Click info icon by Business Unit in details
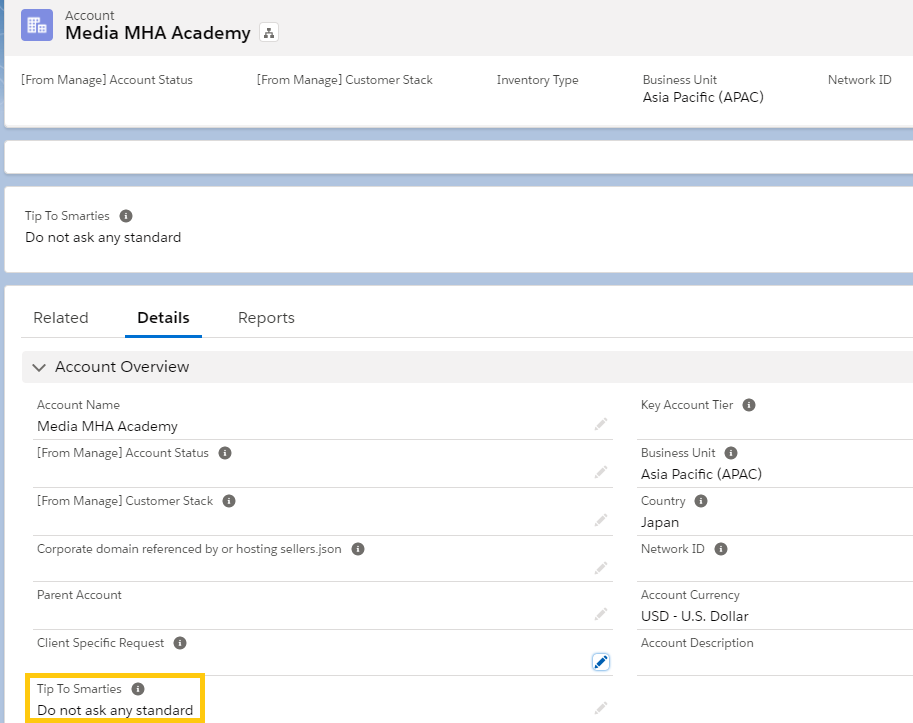Image resolution: width=913 pixels, height=723 pixels. click(x=731, y=453)
